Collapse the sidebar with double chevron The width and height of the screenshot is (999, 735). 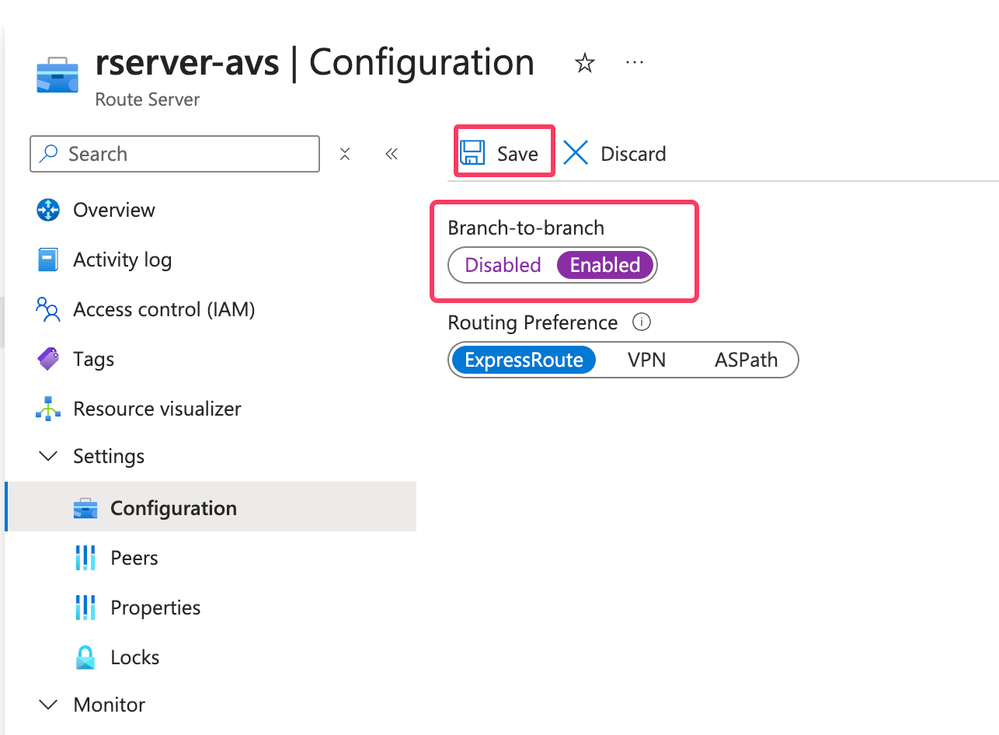(x=391, y=154)
